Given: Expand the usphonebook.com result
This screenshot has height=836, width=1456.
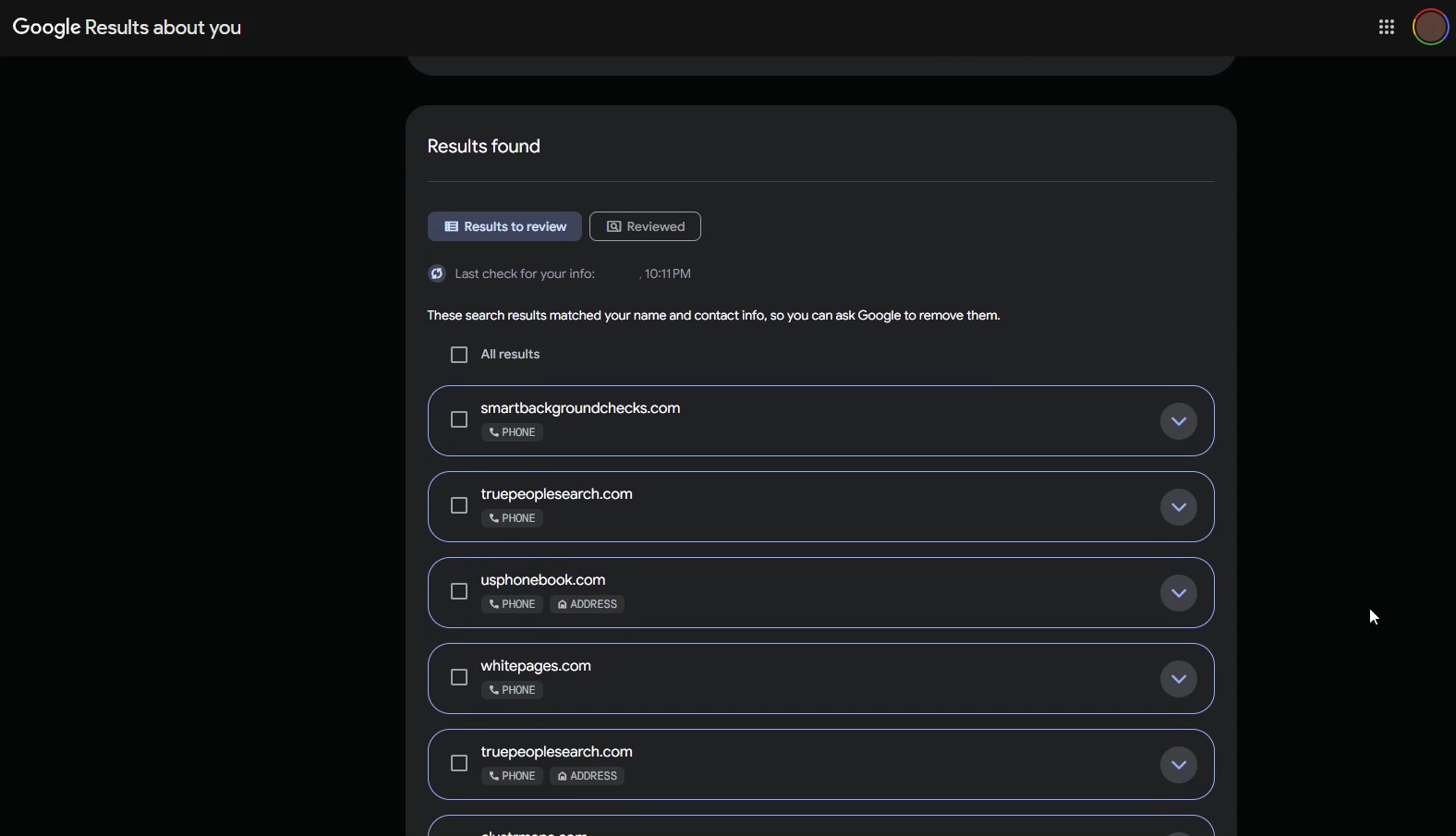Looking at the screenshot, I should tap(1178, 593).
